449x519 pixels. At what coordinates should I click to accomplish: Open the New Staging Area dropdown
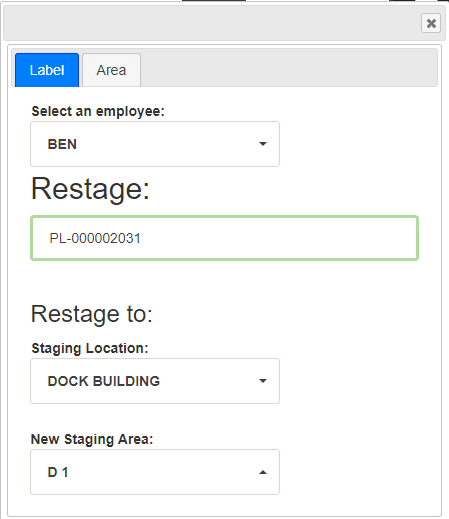tap(155, 472)
